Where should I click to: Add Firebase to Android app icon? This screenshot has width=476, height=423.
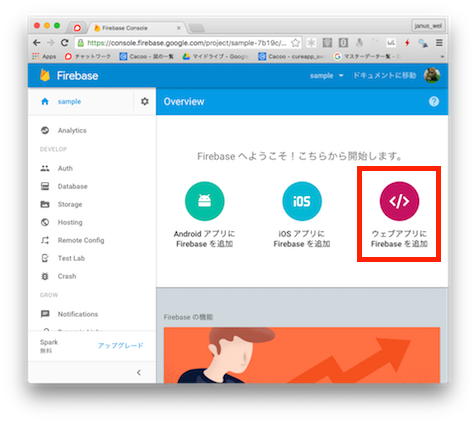pyautogui.click(x=205, y=201)
